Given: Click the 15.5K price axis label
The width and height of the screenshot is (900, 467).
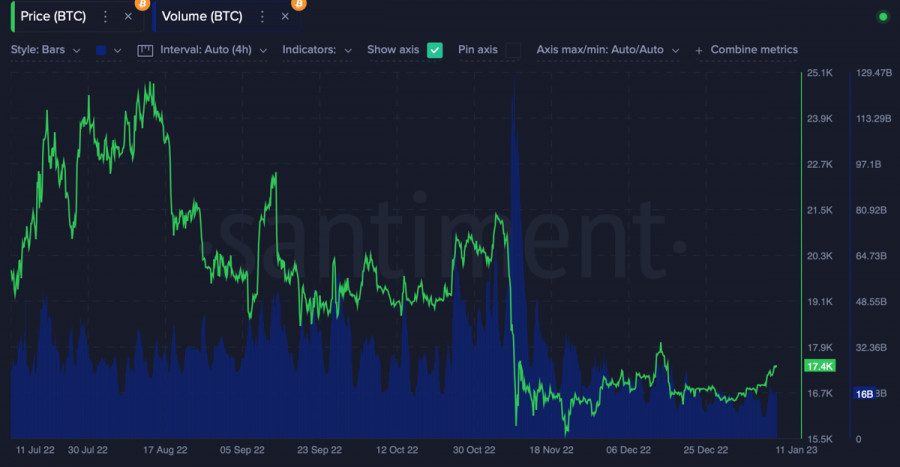Looking at the screenshot, I should [820, 439].
